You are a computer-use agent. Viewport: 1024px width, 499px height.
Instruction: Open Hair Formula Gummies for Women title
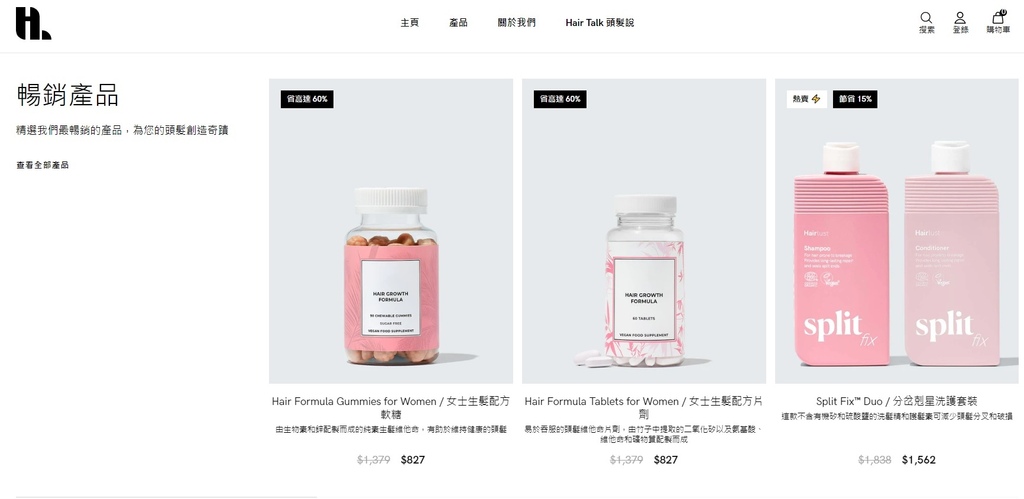click(391, 408)
